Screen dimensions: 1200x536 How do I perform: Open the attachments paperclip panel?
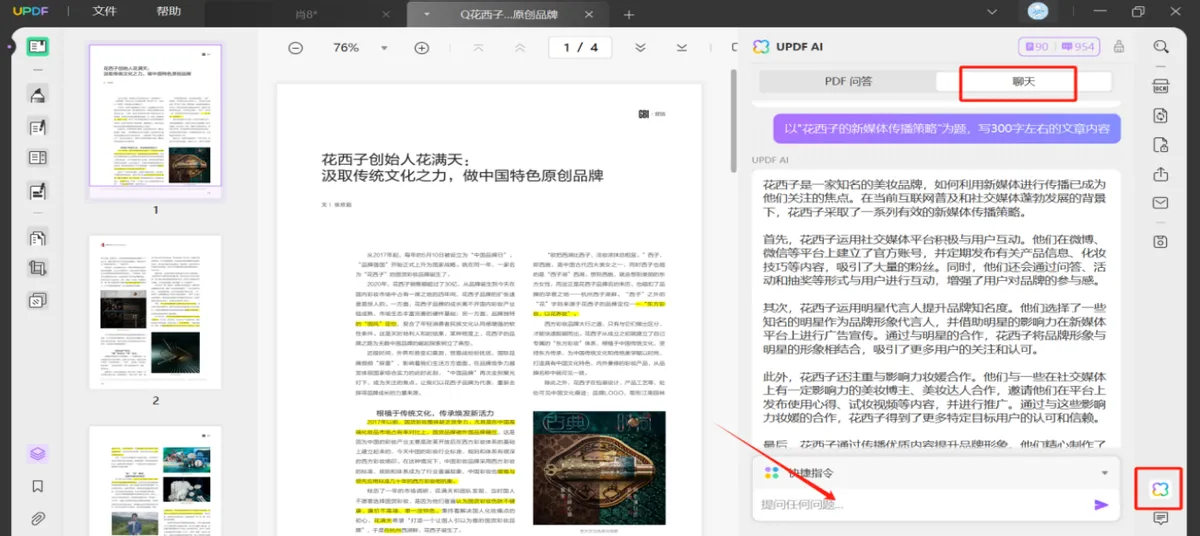pyautogui.click(x=38, y=518)
